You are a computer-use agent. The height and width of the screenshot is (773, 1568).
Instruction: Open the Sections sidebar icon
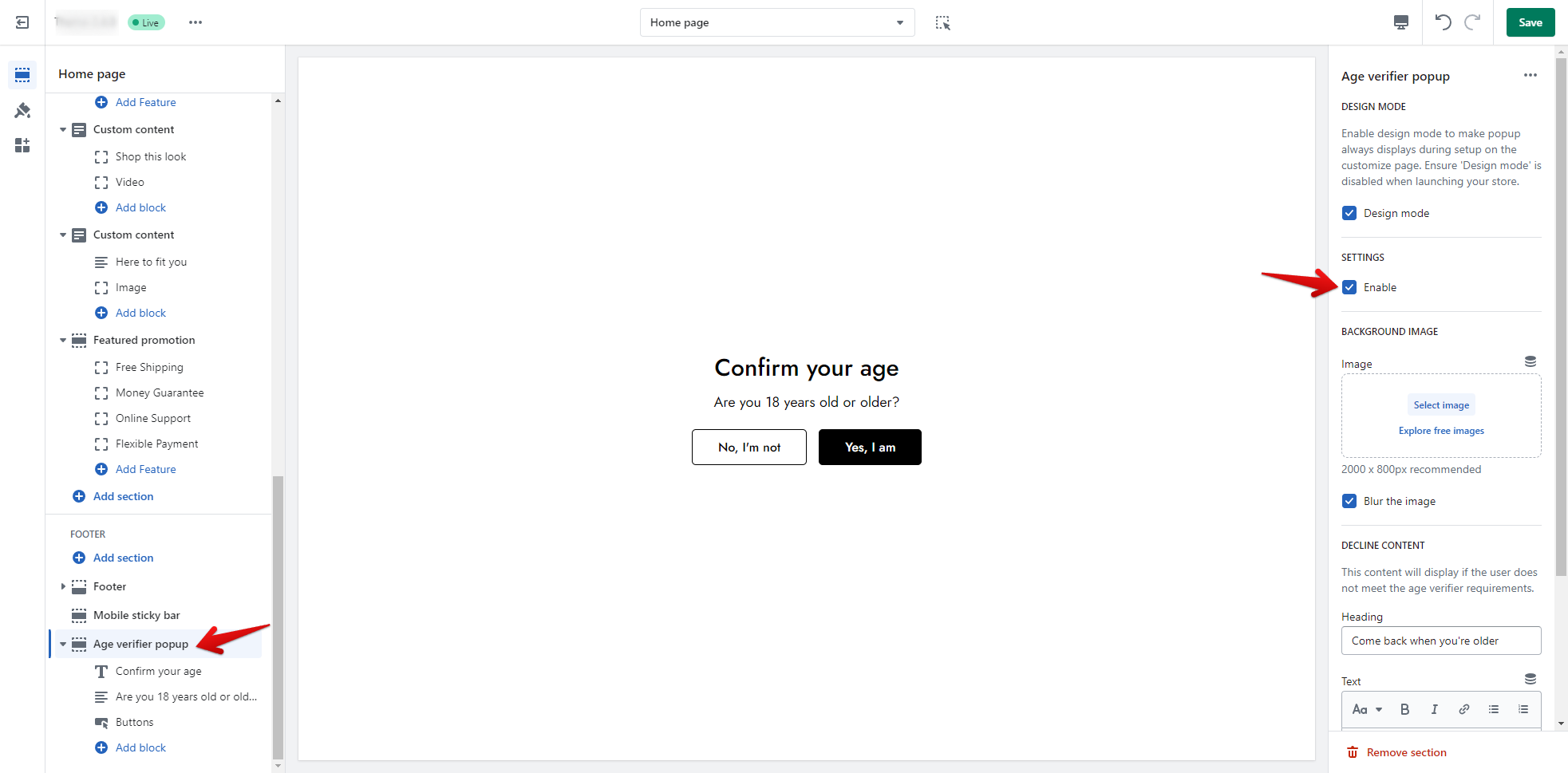pos(22,75)
